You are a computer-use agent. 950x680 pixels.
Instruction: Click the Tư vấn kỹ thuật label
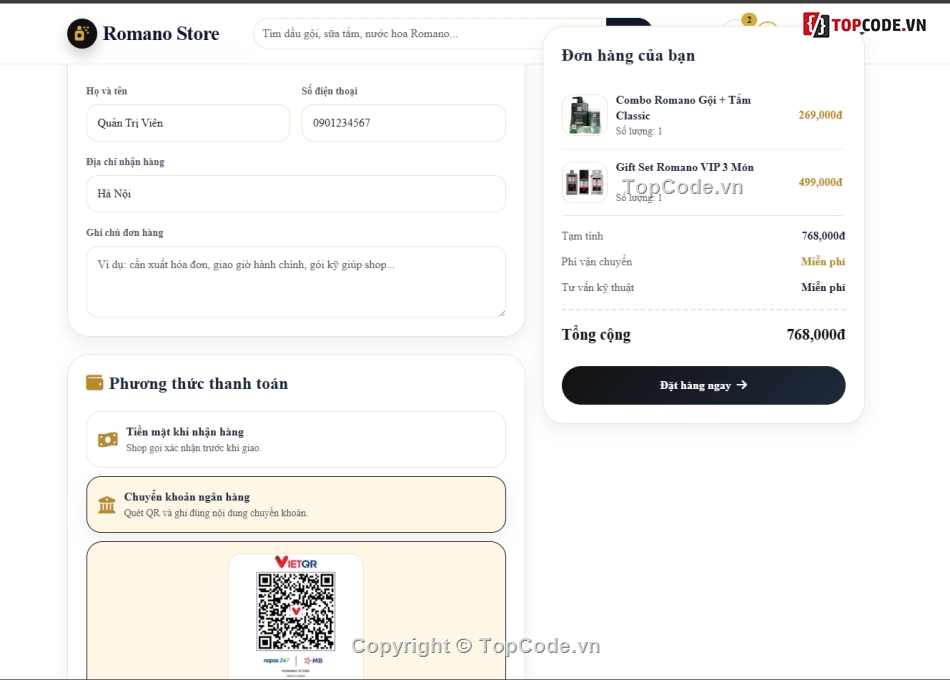pos(597,287)
